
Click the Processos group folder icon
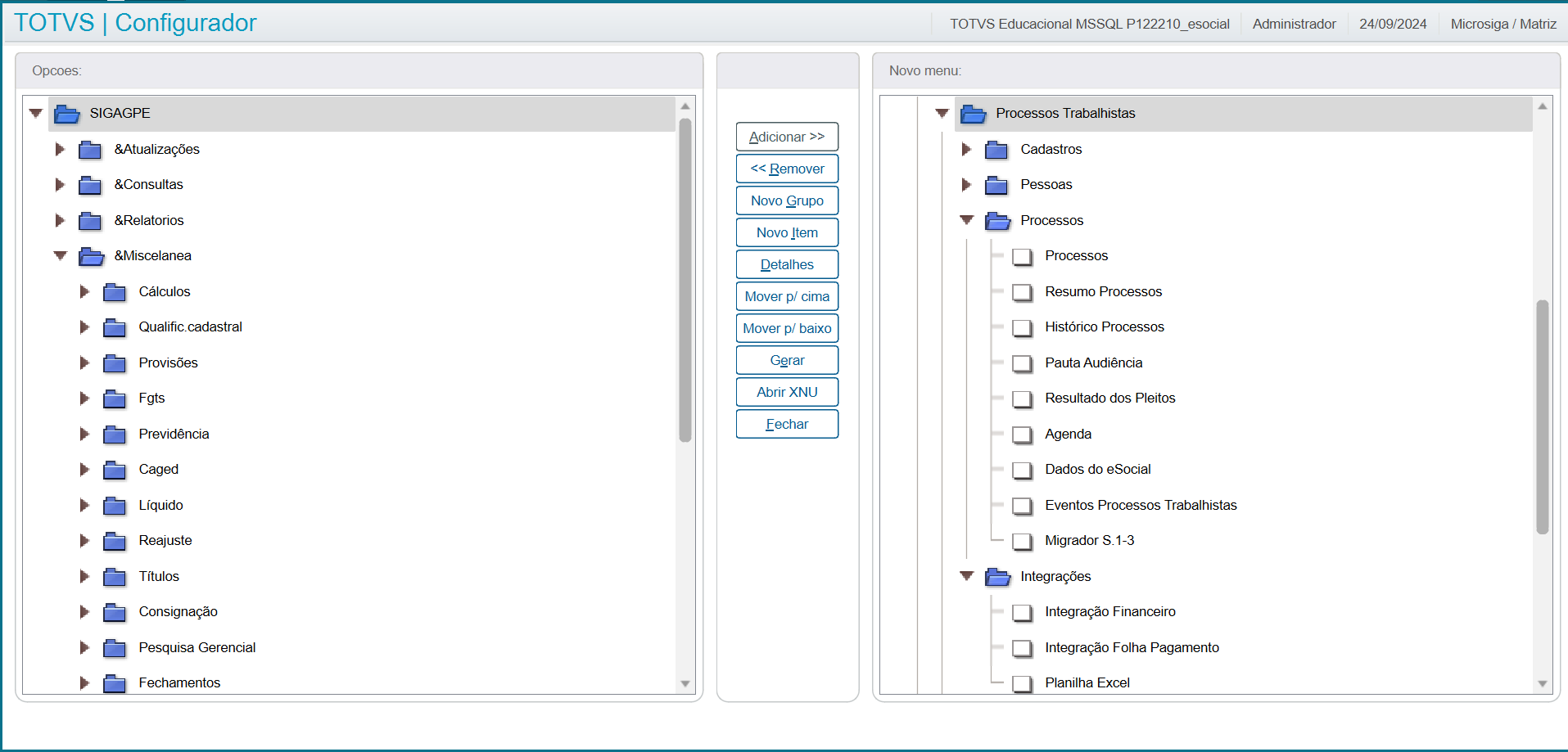pyautogui.click(x=997, y=221)
